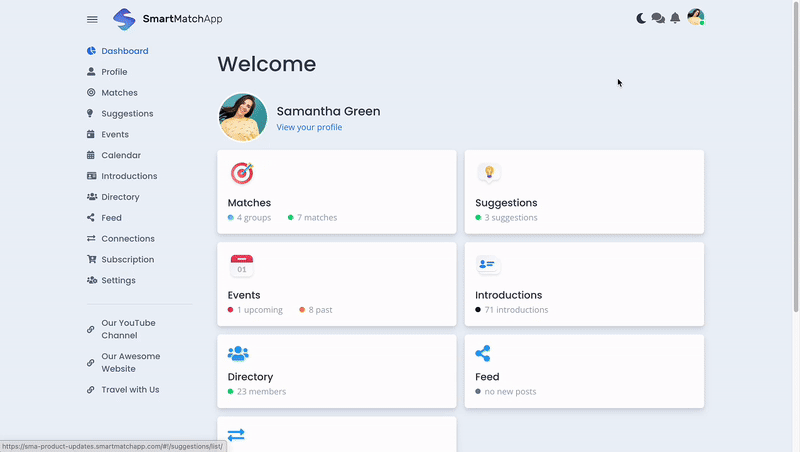Click Samantha Green's profile photo
This screenshot has width=800, height=452.
pos(243,118)
